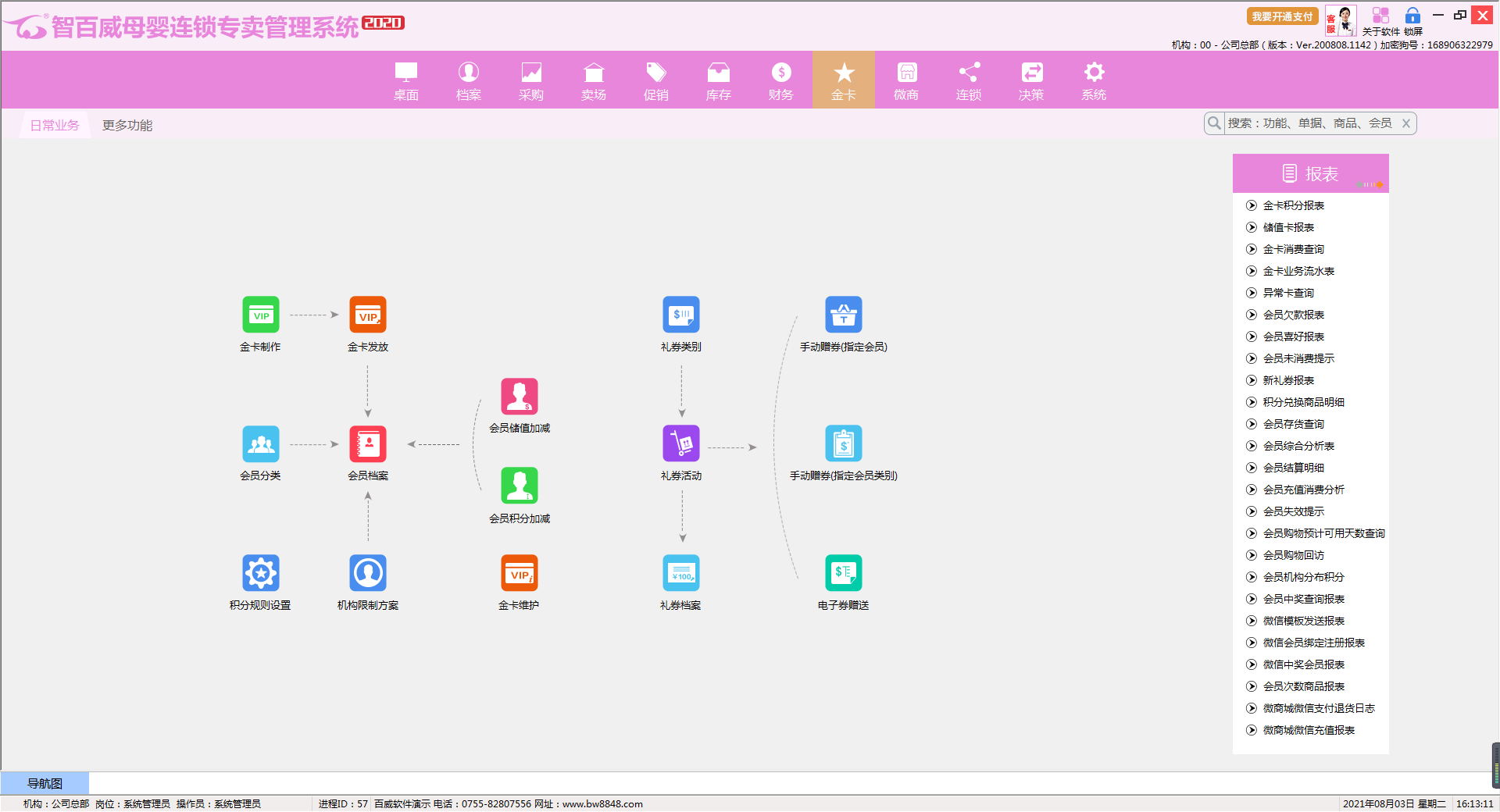Switch to the 更多功能 tab

(x=127, y=126)
